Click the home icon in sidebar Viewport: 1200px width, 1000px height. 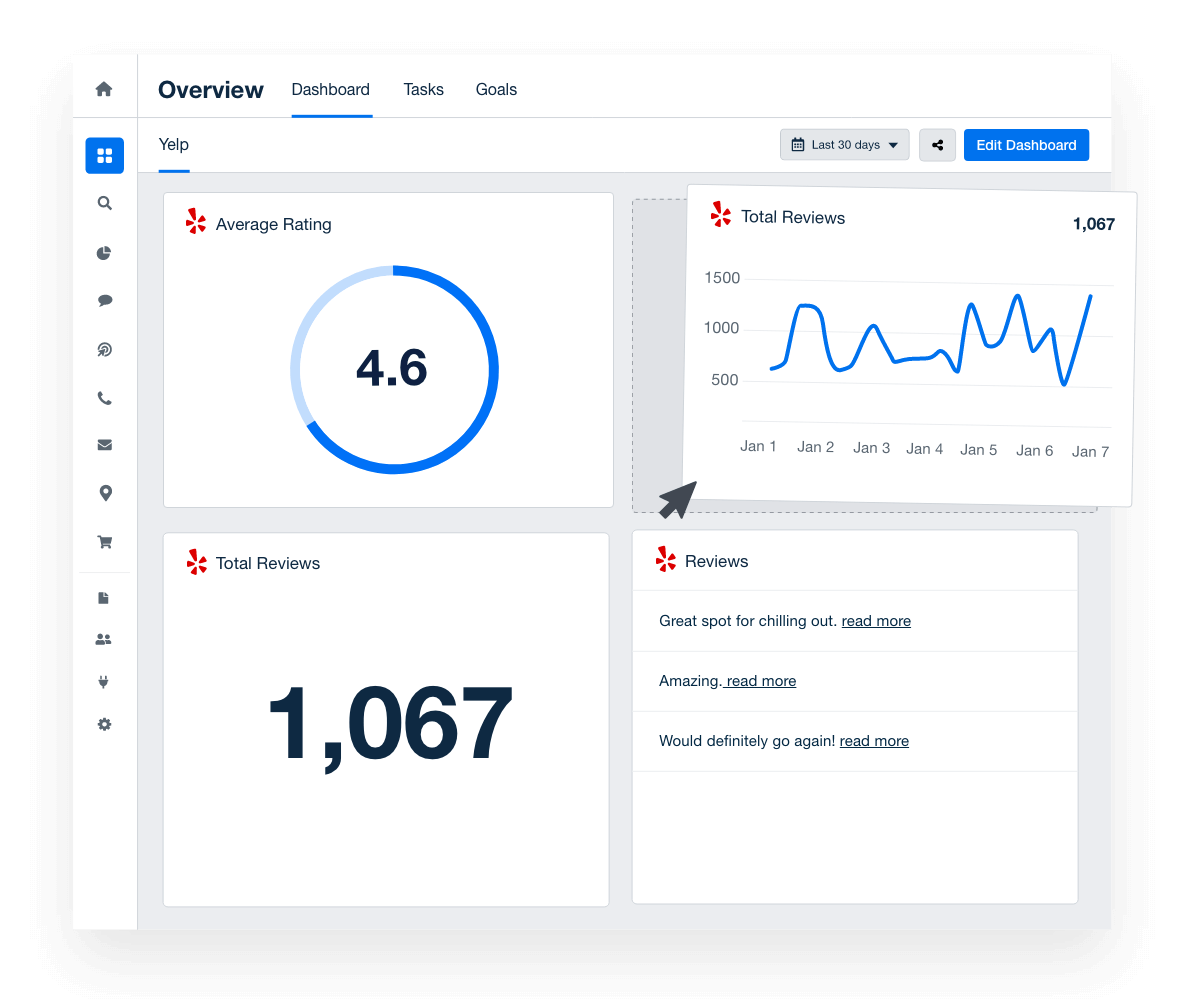click(104, 89)
